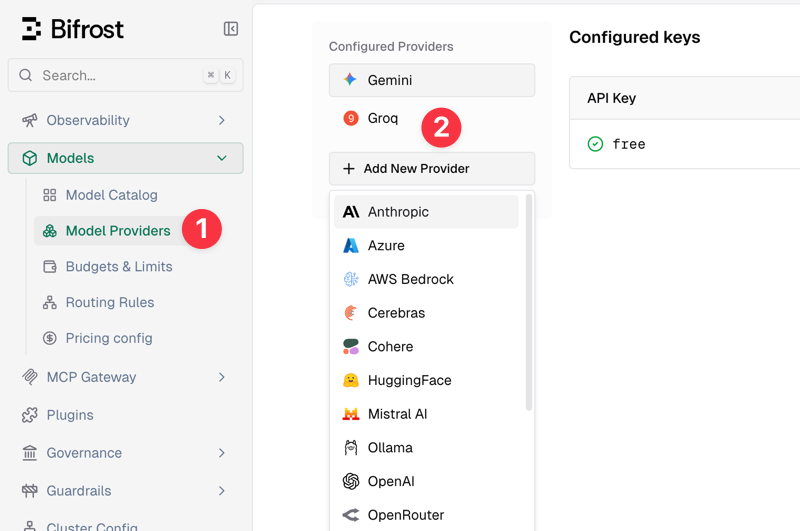This screenshot has height=531, width=800.
Task: Choose Cerebras from provider list
Action: click(426, 313)
